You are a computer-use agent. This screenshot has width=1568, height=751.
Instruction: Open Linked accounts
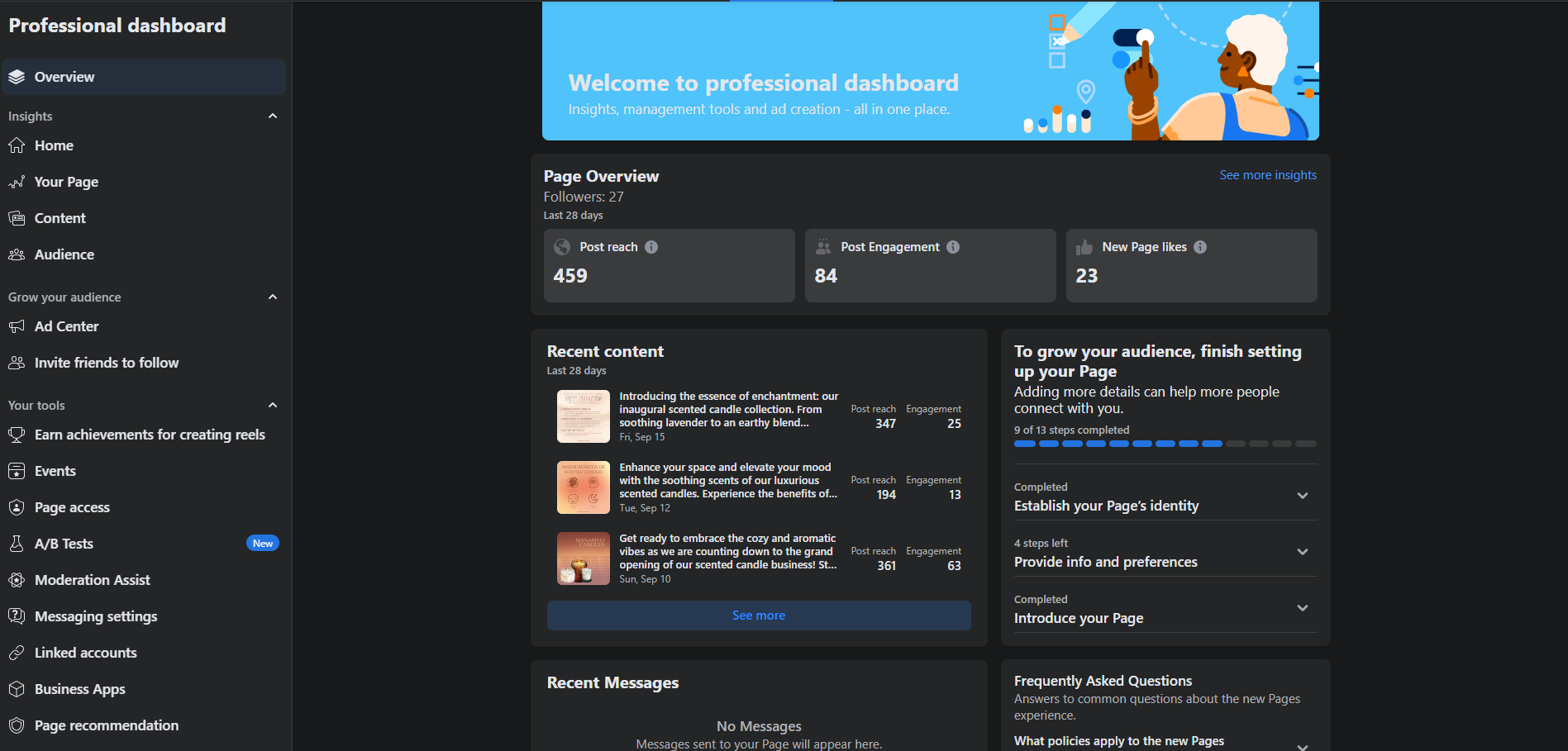click(144, 653)
